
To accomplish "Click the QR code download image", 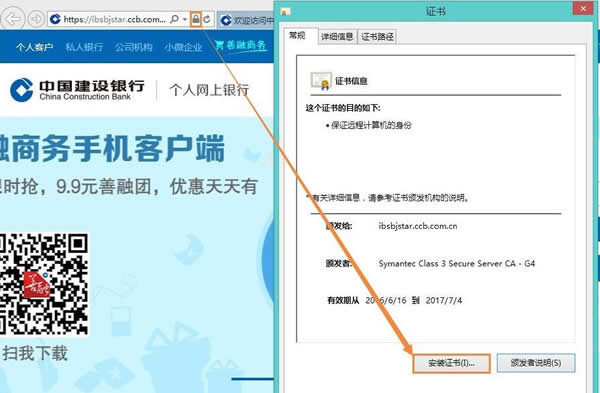I will 44,284.
